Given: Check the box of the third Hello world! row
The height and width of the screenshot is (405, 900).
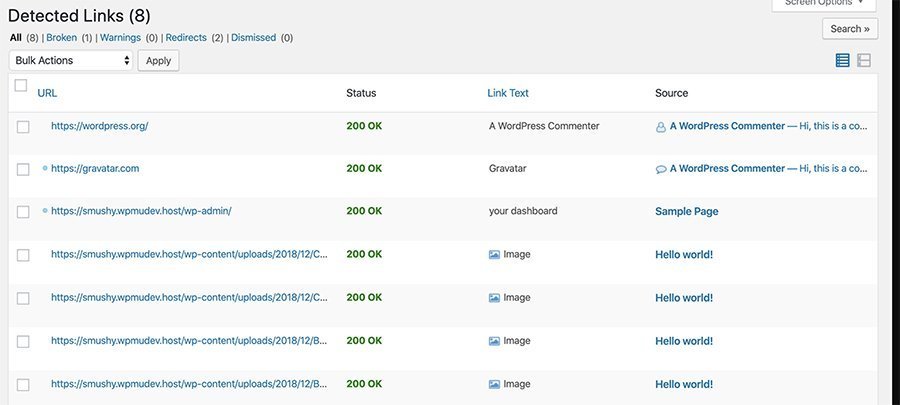Looking at the screenshot, I should tap(23, 341).
